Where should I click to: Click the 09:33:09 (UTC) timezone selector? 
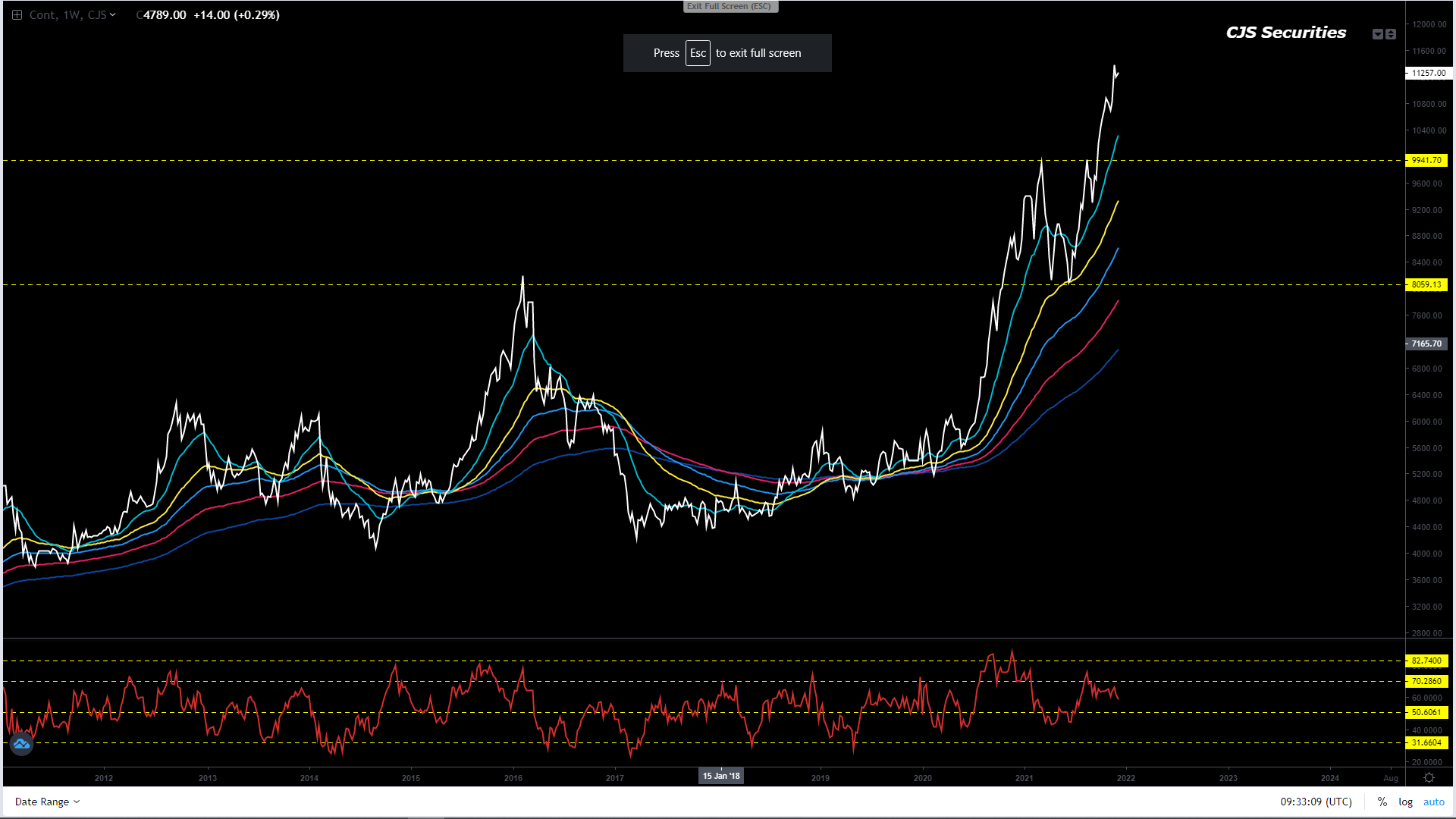tap(1316, 802)
